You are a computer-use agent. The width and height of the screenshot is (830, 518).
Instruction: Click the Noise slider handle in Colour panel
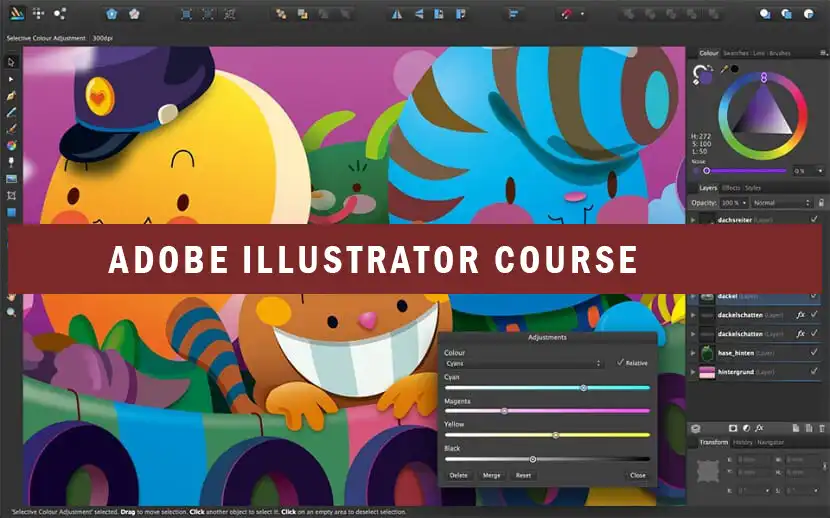706,171
